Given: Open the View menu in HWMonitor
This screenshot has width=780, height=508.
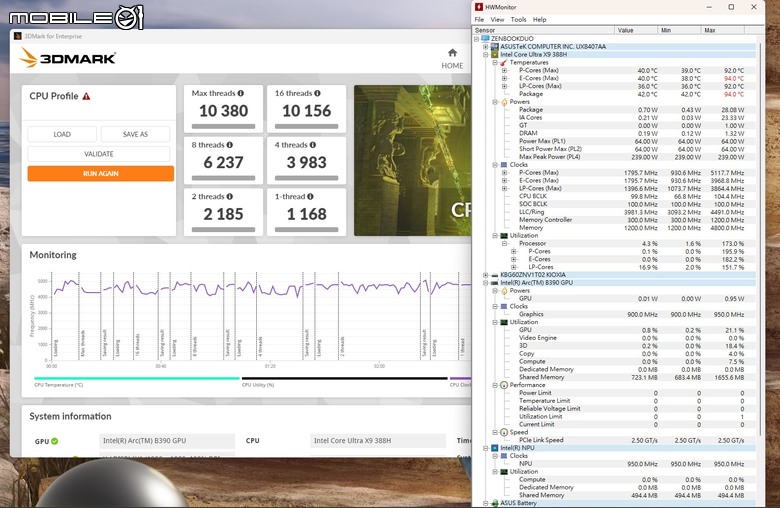Looking at the screenshot, I should tap(497, 19).
